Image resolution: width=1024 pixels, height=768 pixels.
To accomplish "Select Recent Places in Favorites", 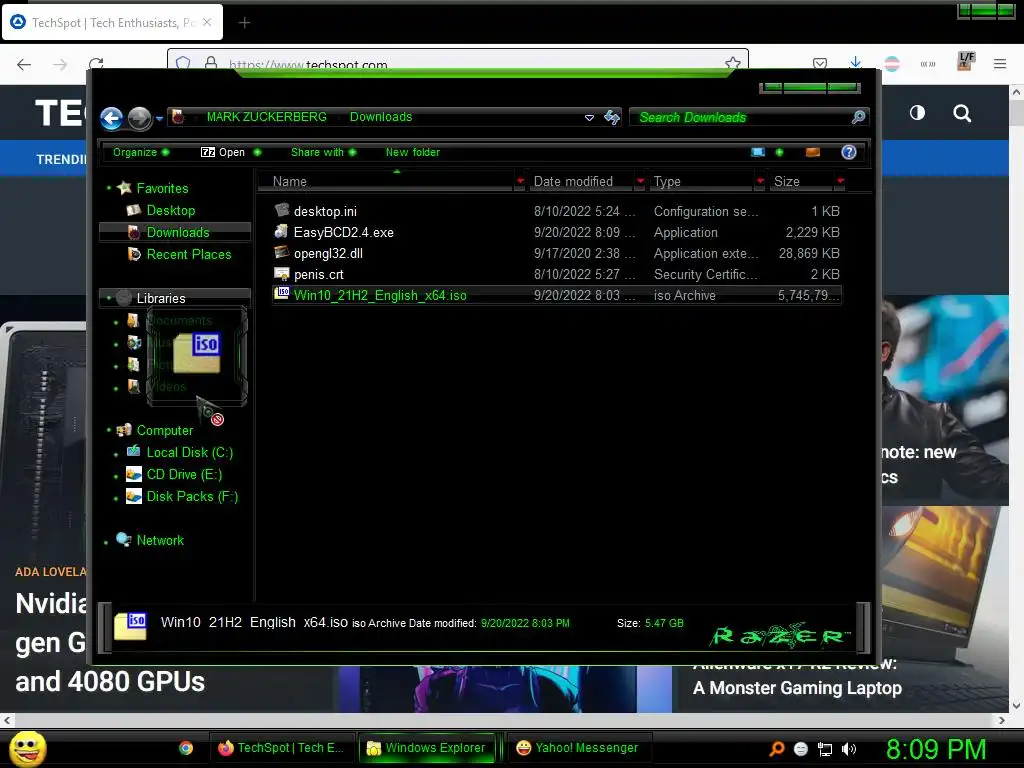I will (x=189, y=254).
